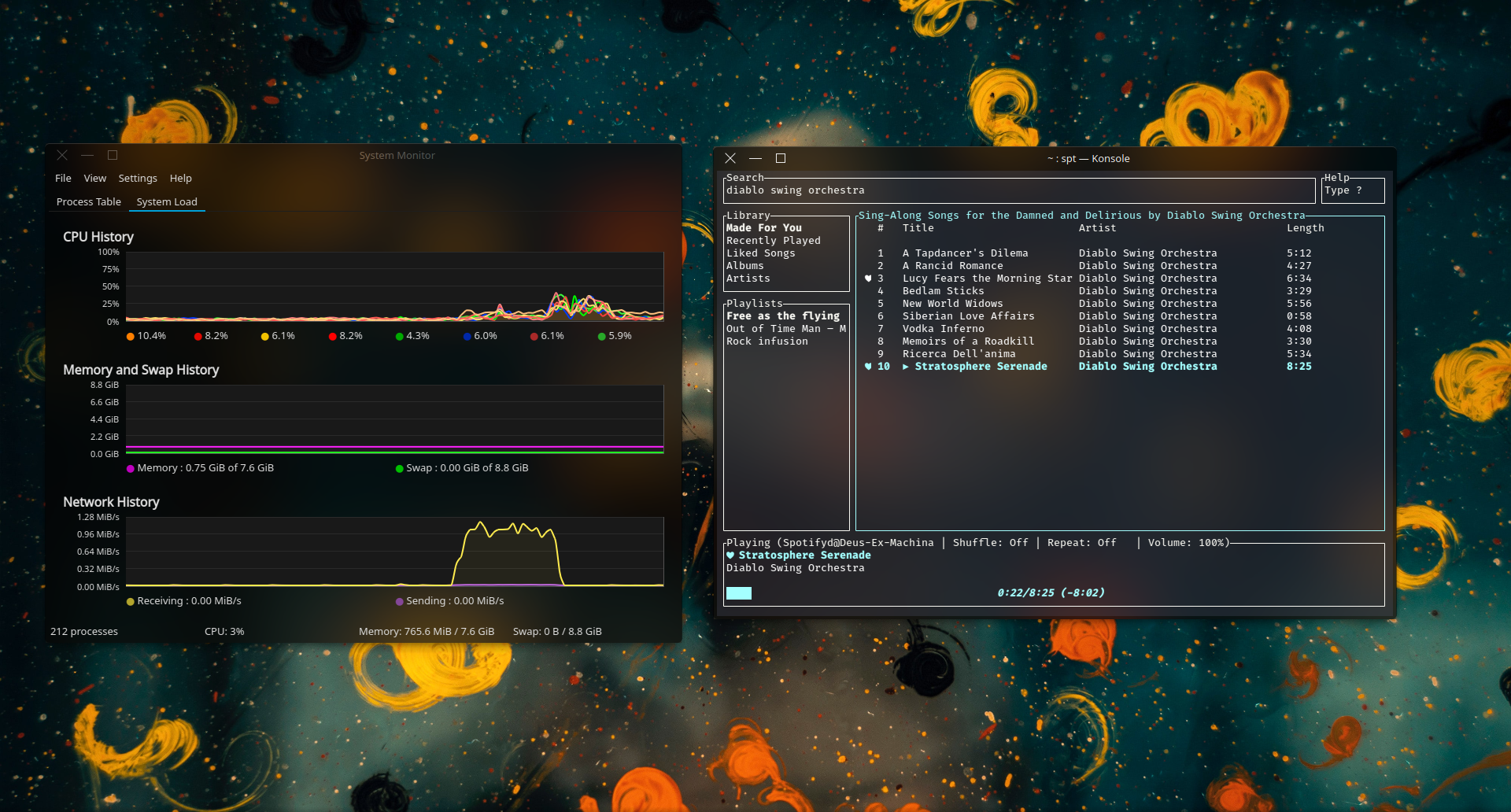Open Albums in Library
The image size is (1511, 812).
(745, 266)
